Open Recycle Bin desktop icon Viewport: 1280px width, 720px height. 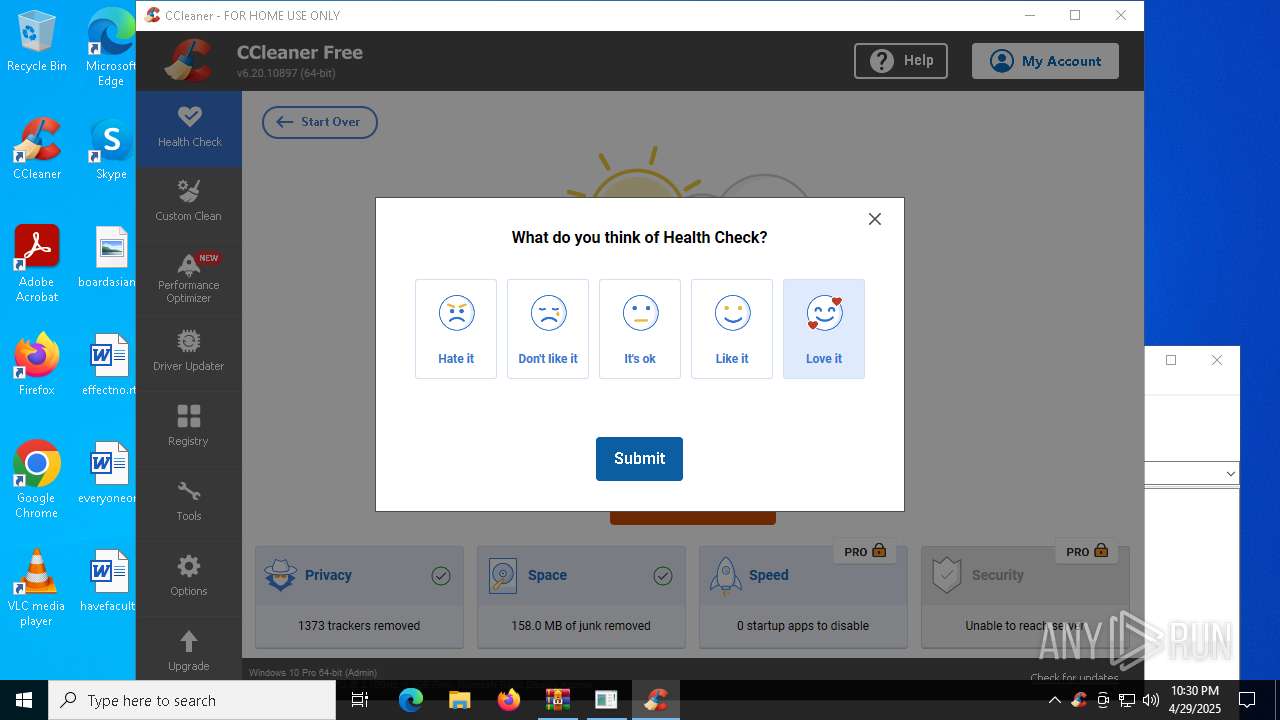pyautogui.click(x=37, y=42)
